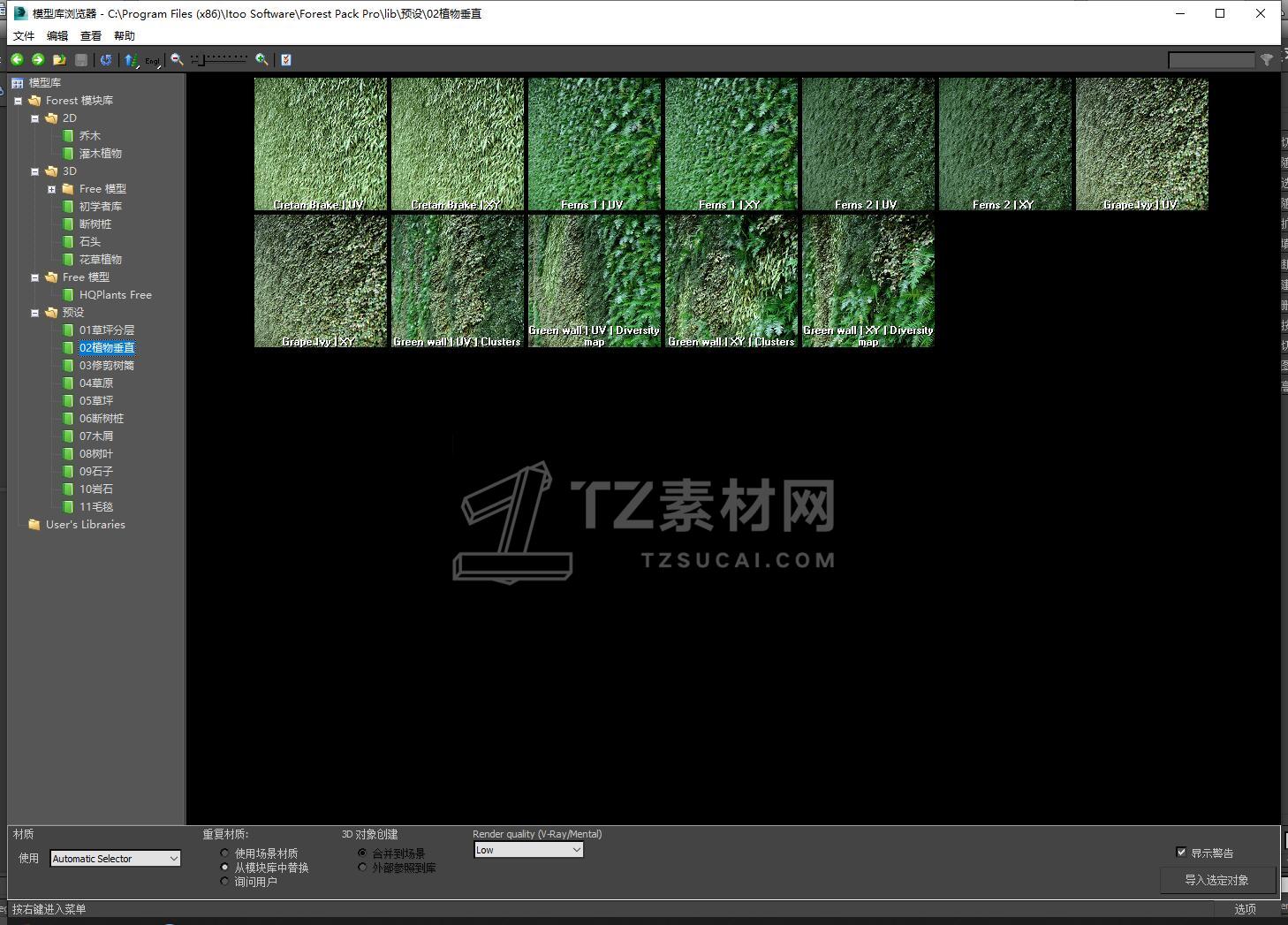Screen dimensions: 1288x925
Task: Select the Cretan Brake | UV thumbnail
Action: point(321,144)
